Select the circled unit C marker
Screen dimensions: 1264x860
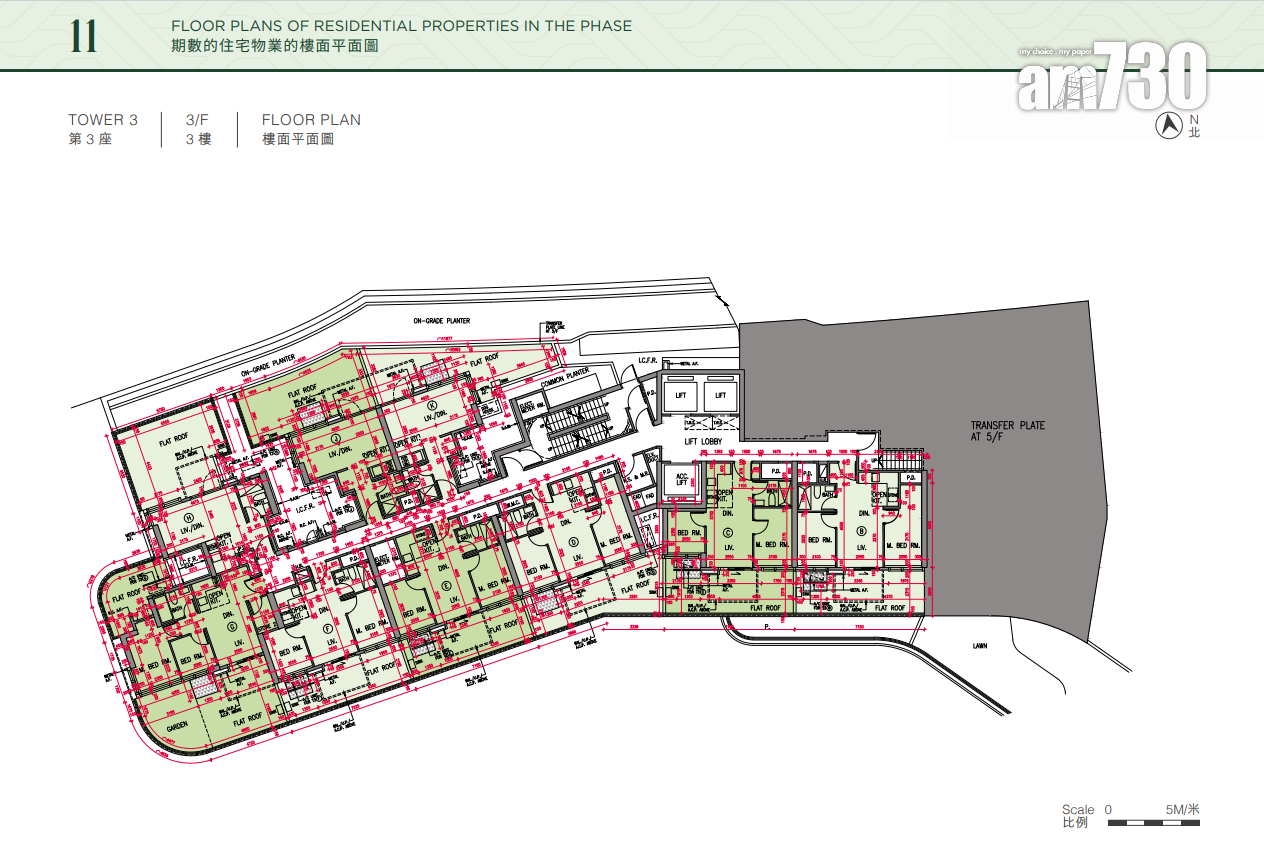(728, 532)
